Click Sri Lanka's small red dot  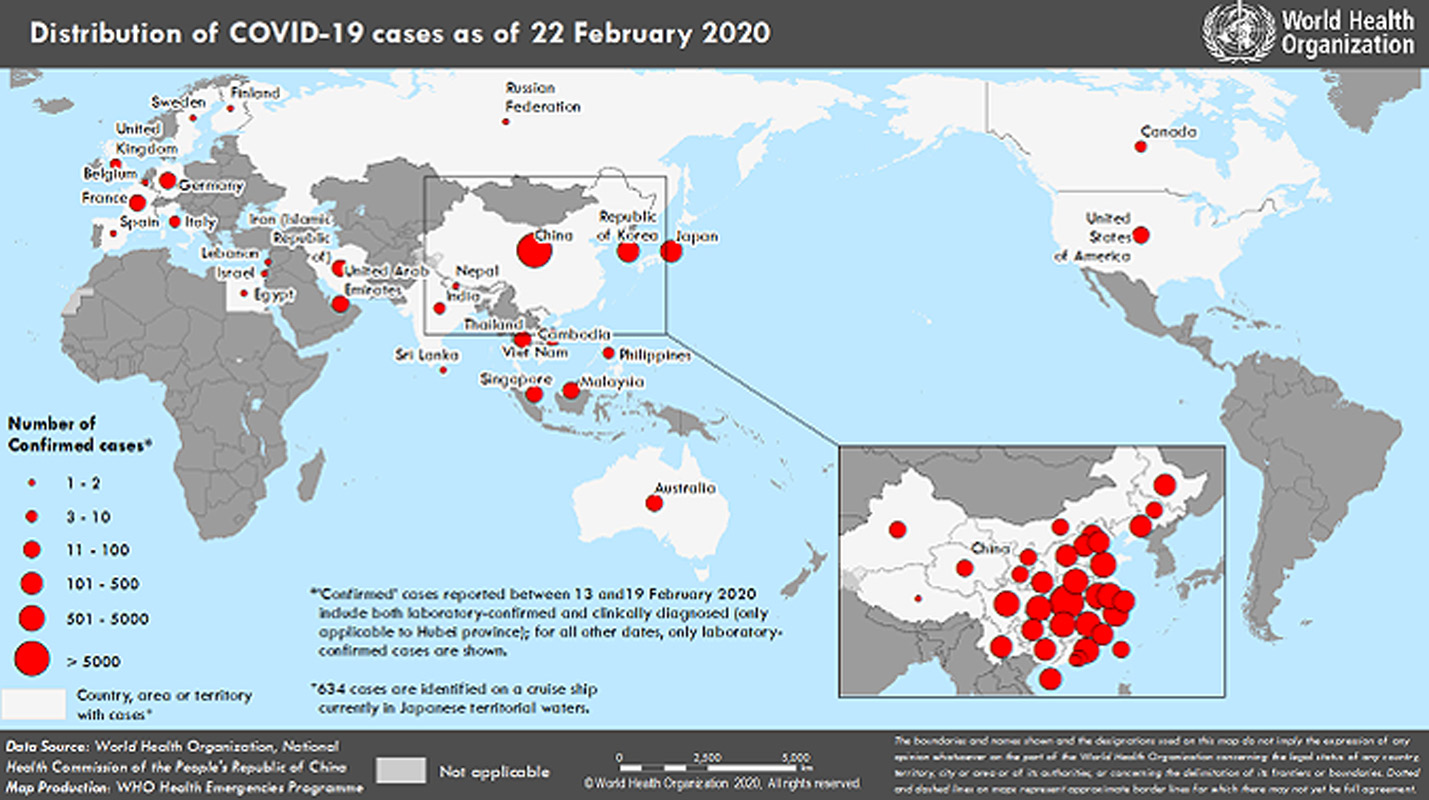pyautogui.click(x=444, y=371)
